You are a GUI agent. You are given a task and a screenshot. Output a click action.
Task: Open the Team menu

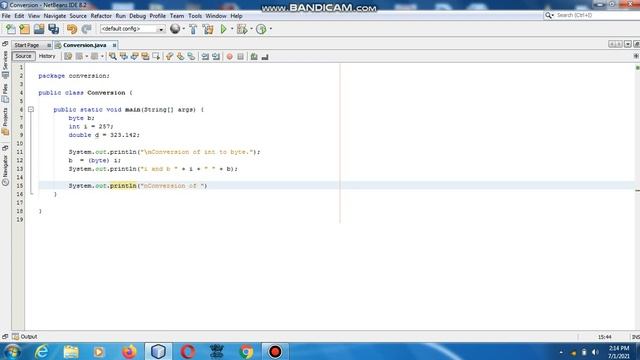point(177,16)
